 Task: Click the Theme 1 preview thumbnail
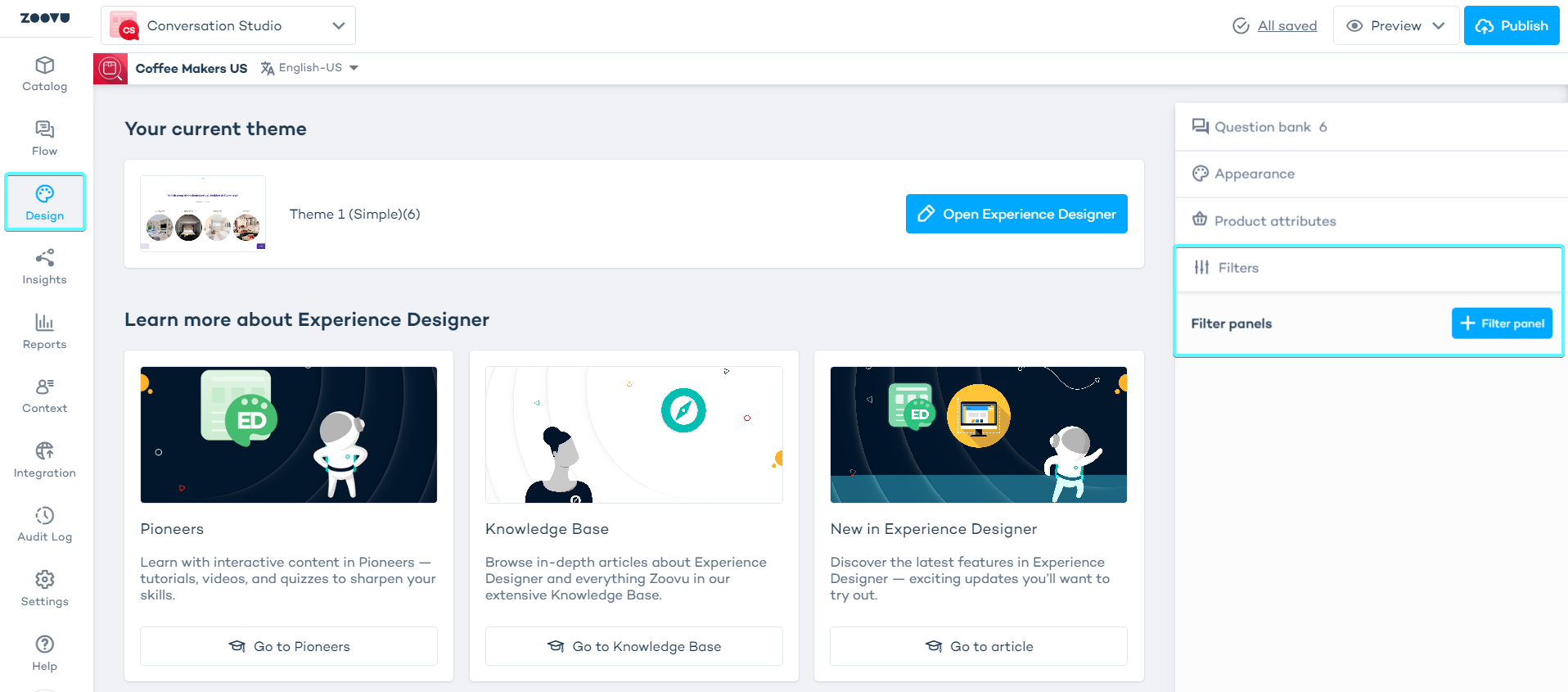click(203, 214)
